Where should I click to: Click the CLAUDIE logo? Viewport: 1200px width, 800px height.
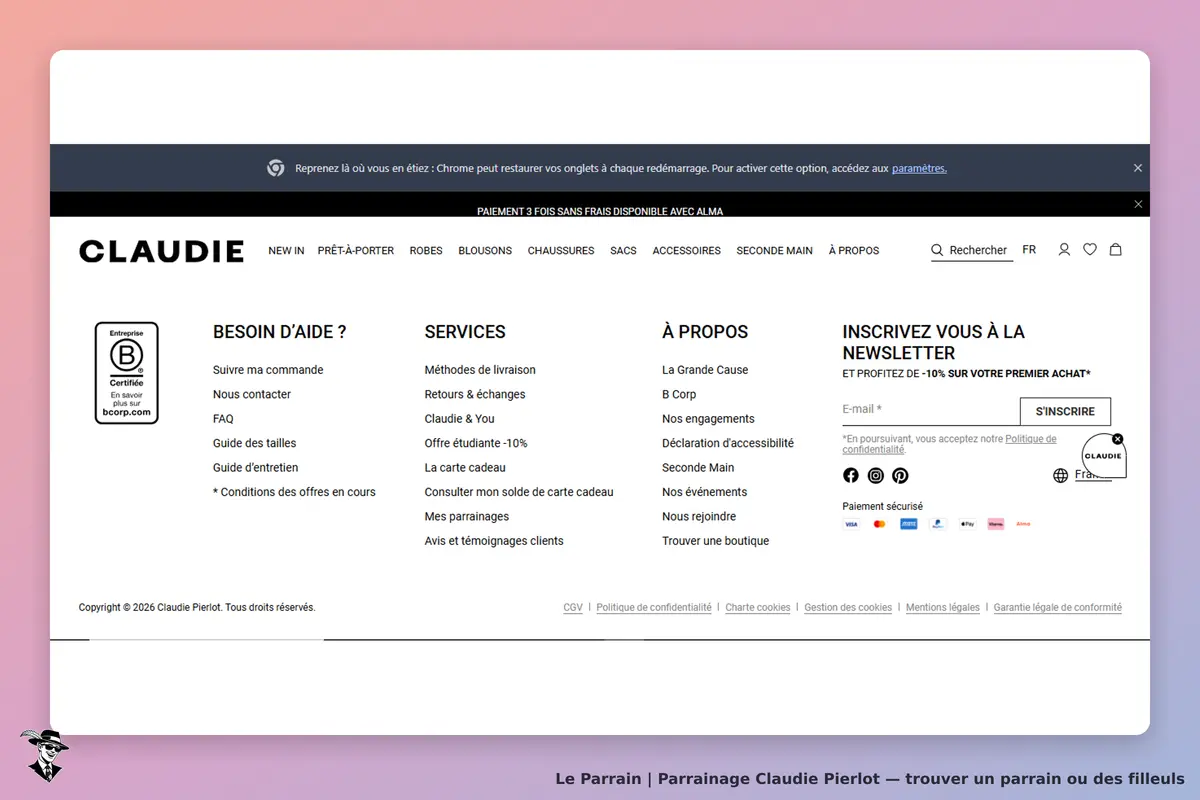(x=161, y=251)
